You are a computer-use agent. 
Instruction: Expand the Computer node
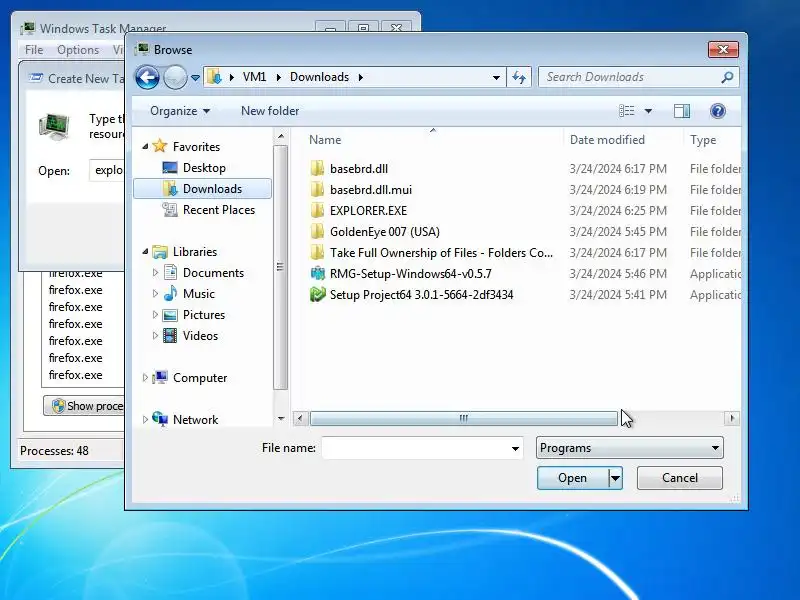tap(145, 378)
